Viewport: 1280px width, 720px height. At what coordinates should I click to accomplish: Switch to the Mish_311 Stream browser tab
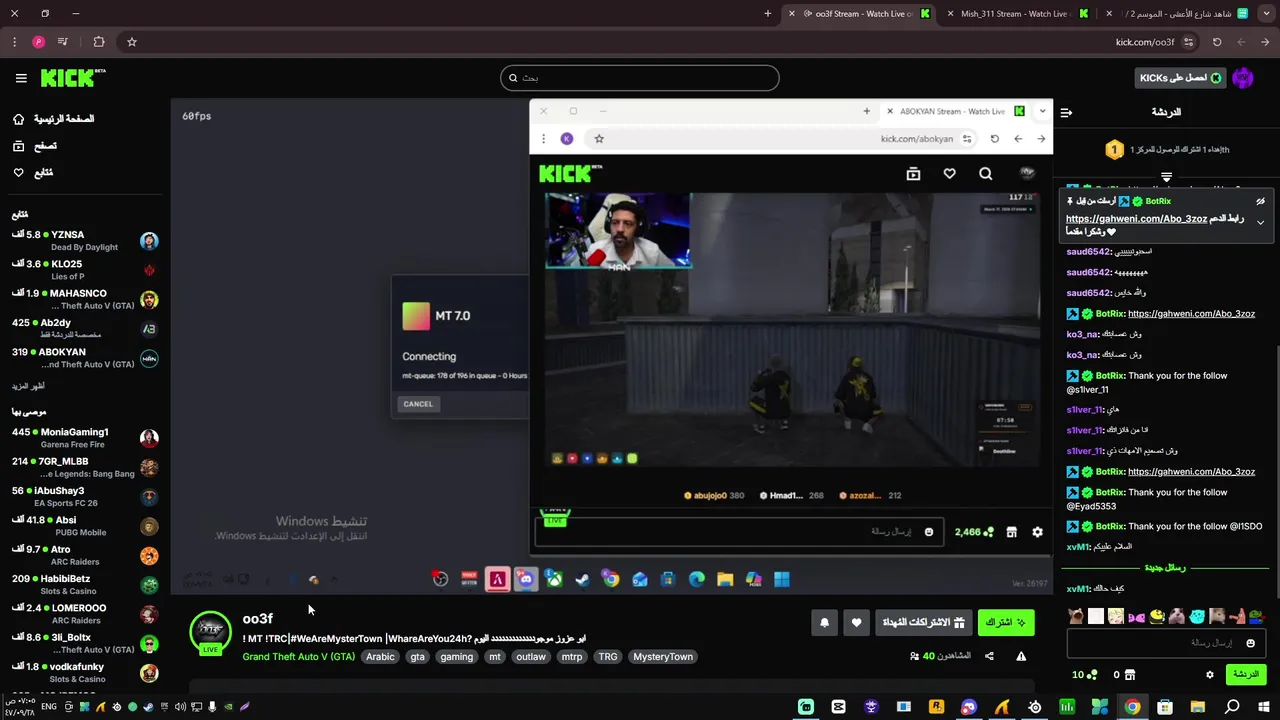click(x=1015, y=14)
